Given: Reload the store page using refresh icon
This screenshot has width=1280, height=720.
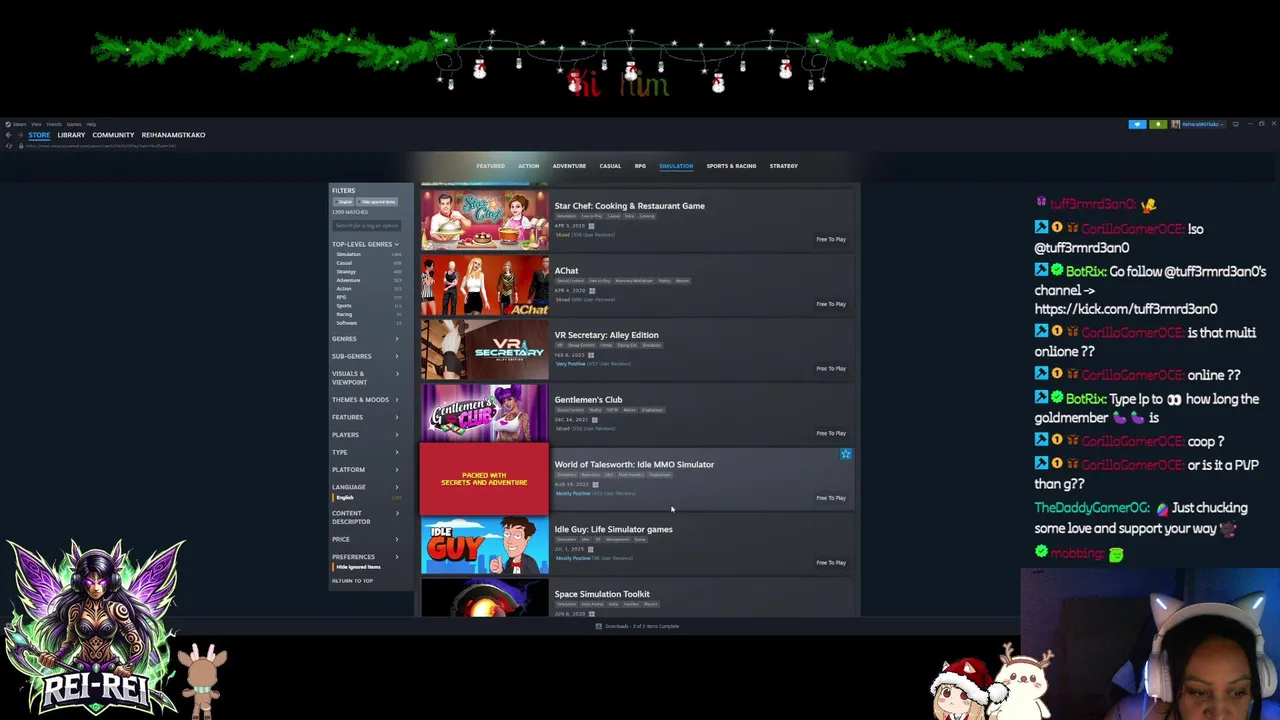Looking at the screenshot, I should pos(9,146).
